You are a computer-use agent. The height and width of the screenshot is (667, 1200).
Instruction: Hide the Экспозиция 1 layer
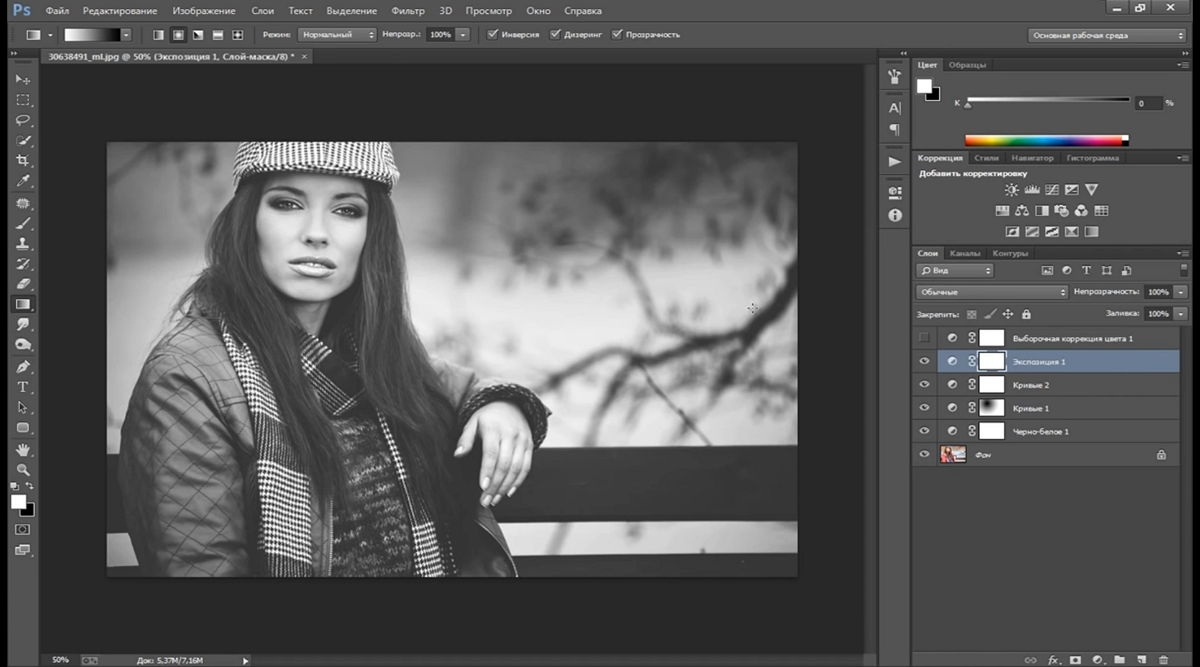(x=924, y=361)
